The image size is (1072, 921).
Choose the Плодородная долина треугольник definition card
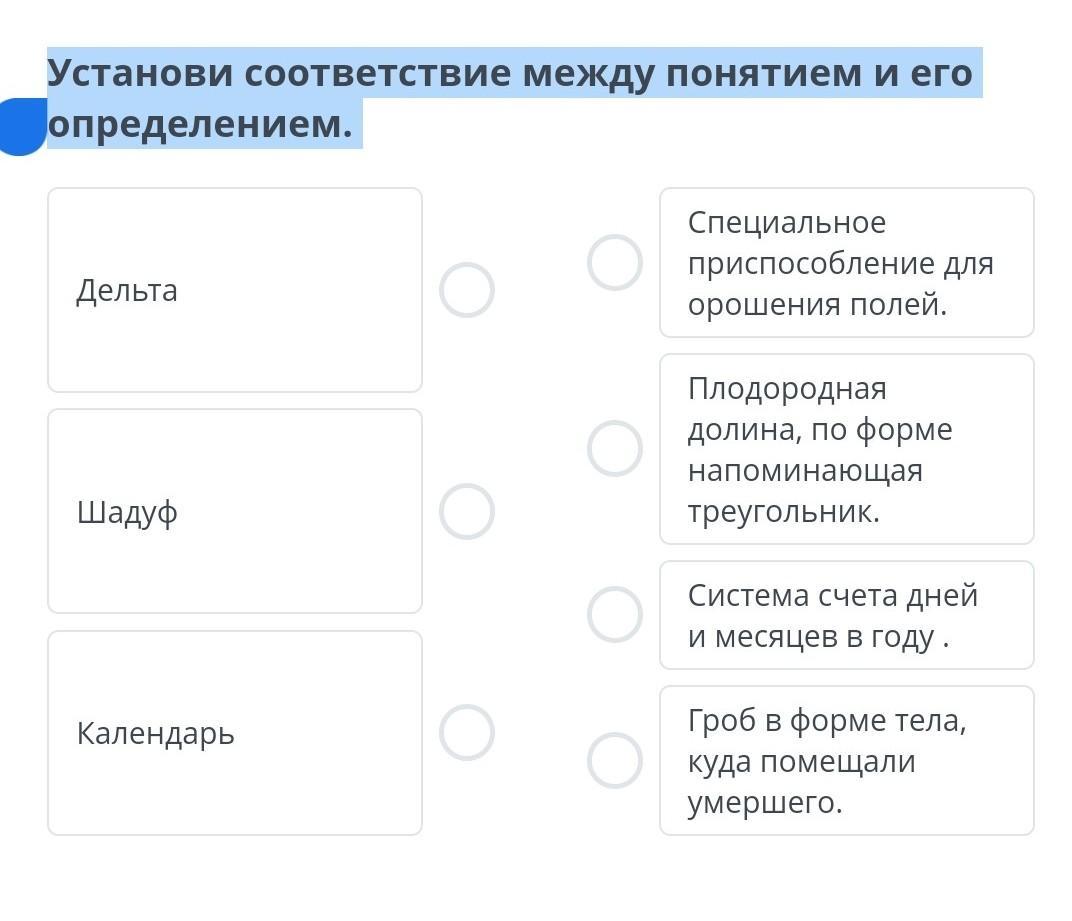[846, 449]
